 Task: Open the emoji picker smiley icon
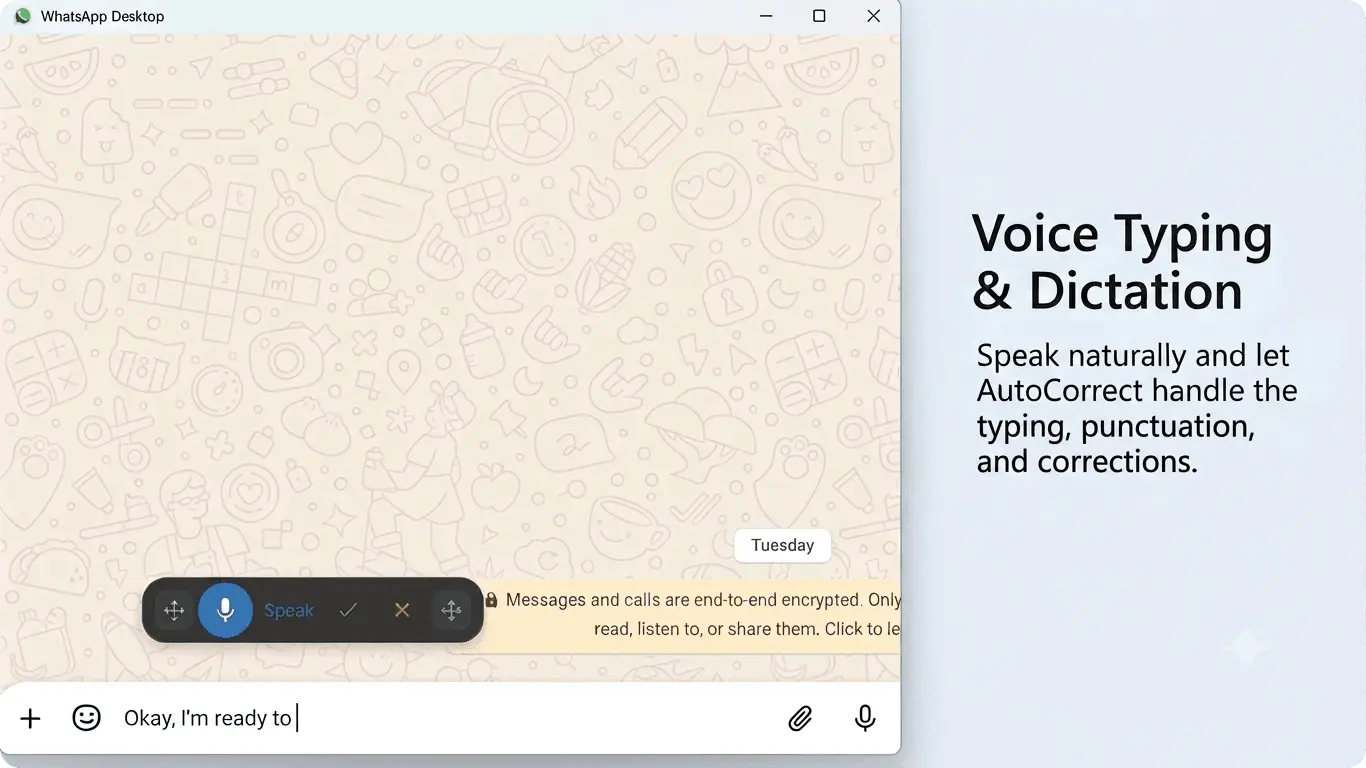coord(87,717)
